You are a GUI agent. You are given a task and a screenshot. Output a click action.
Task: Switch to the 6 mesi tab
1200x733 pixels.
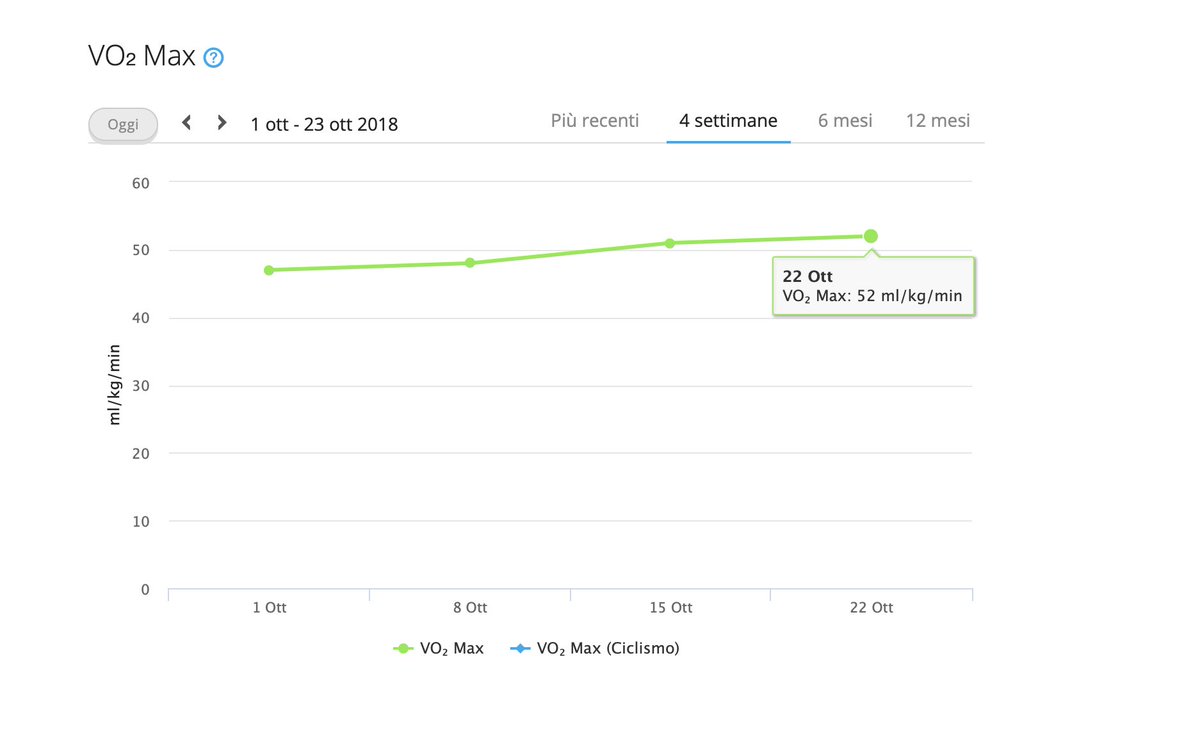[845, 121]
